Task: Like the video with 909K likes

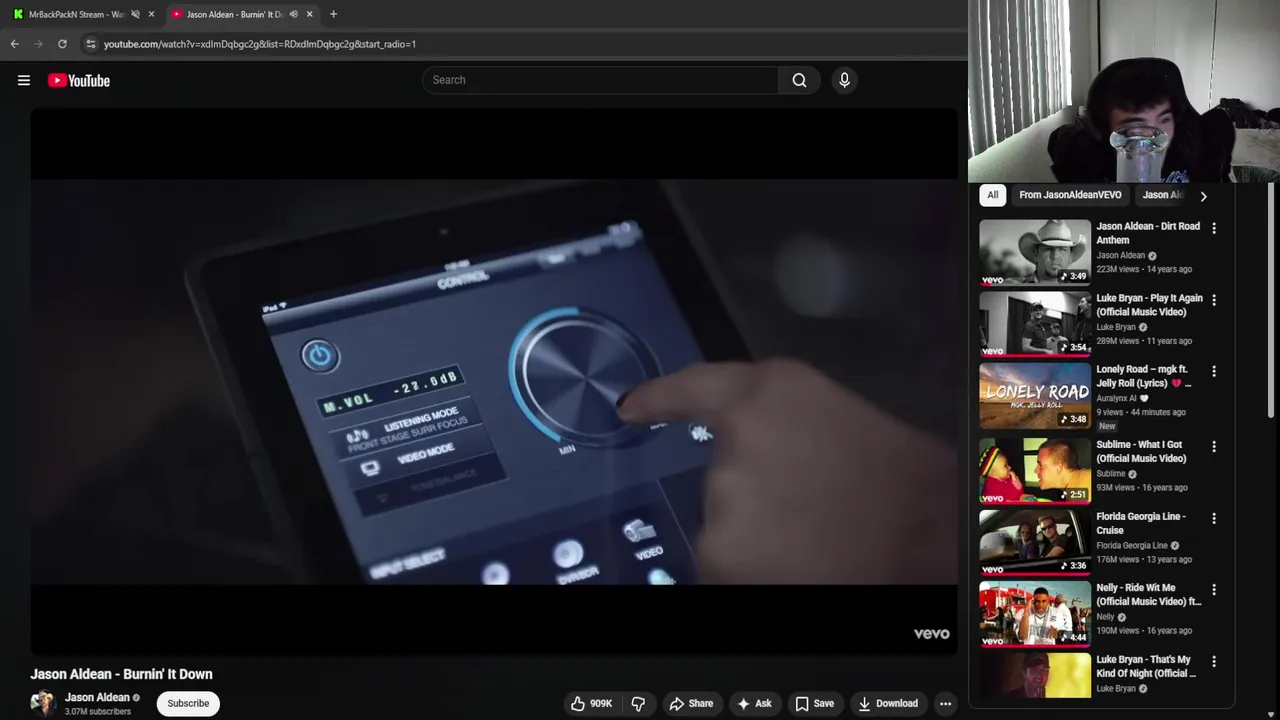Action: pyautogui.click(x=591, y=704)
